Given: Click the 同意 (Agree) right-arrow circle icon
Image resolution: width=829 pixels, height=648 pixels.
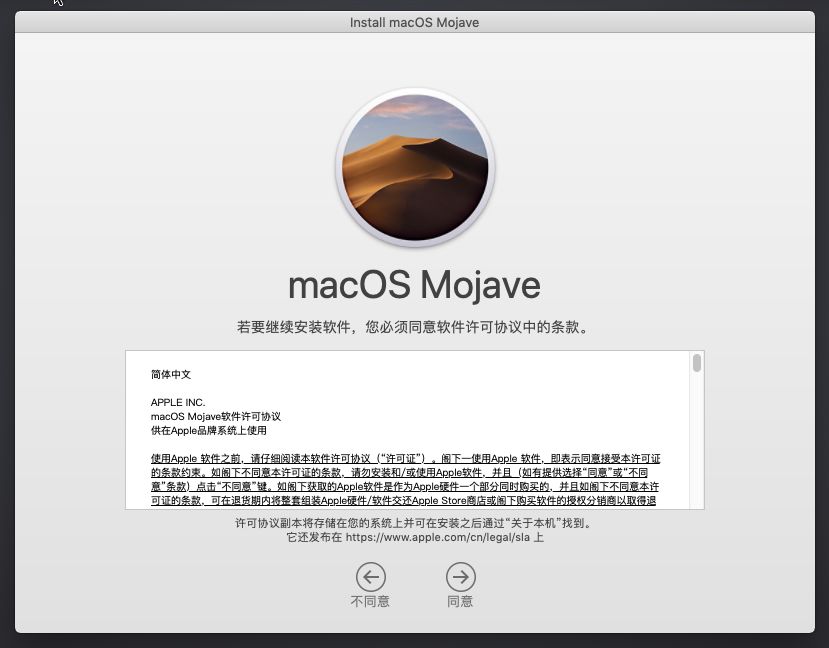Looking at the screenshot, I should 460,576.
